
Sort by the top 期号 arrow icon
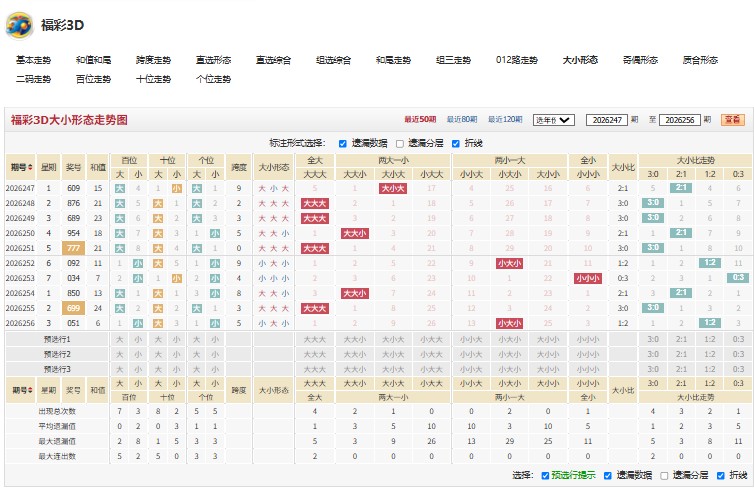click(x=30, y=167)
